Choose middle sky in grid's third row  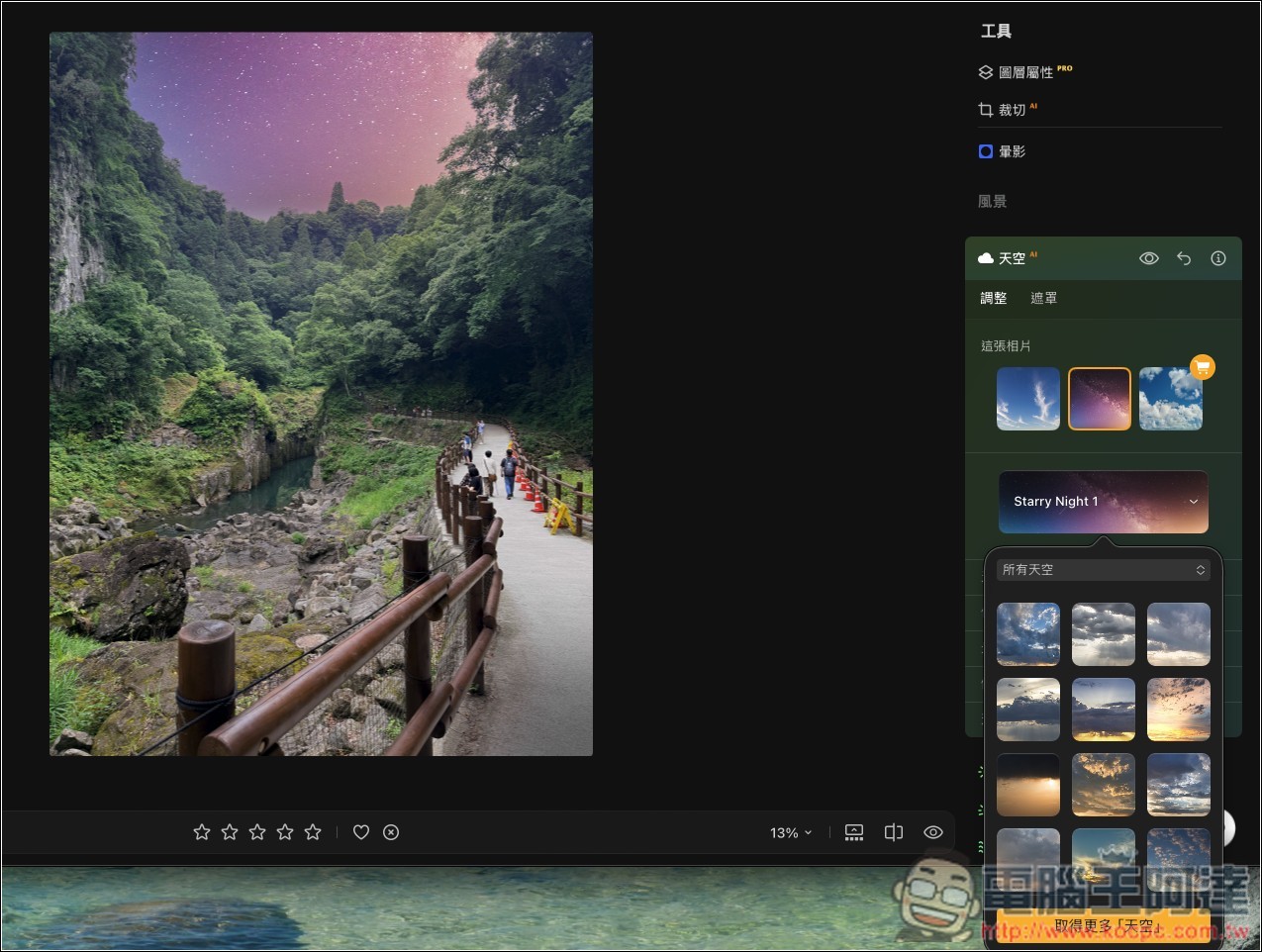(x=1104, y=785)
